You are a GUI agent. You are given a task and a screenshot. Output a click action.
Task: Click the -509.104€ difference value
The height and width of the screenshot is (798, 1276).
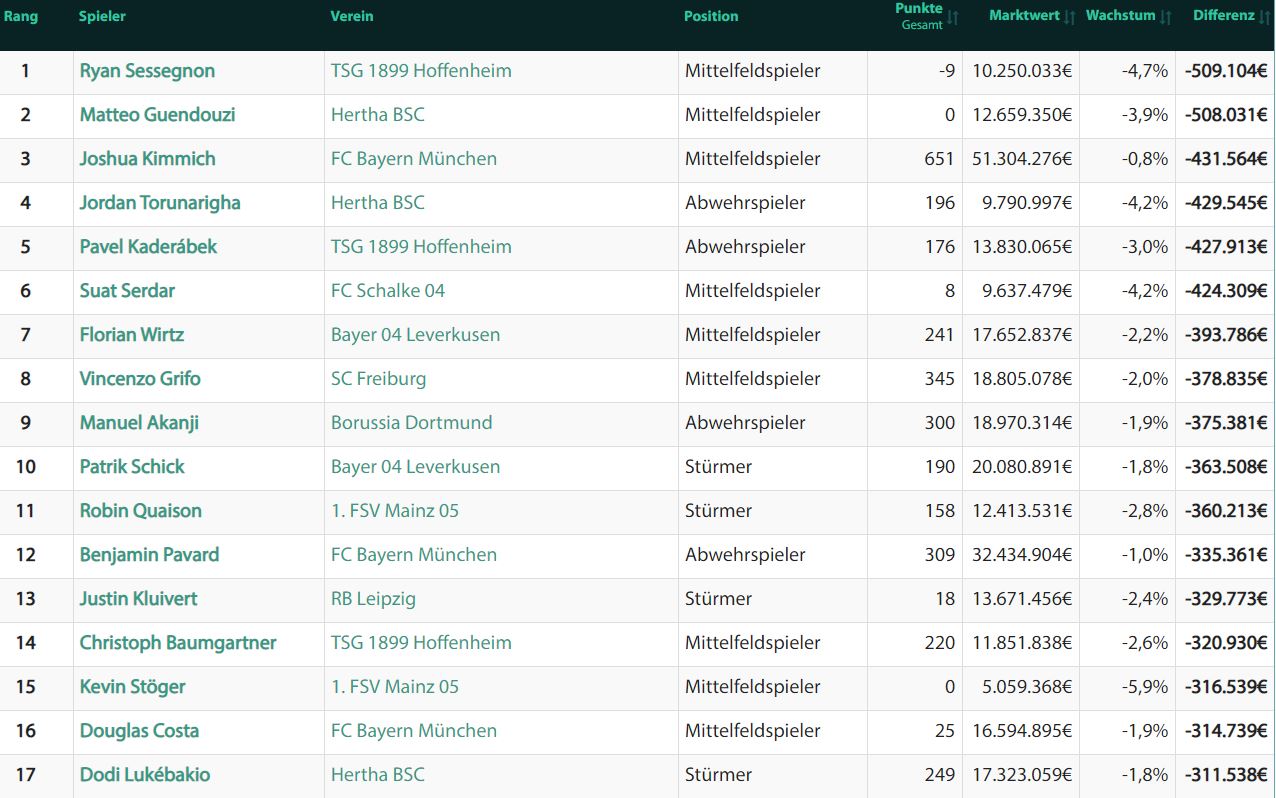click(1226, 71)
